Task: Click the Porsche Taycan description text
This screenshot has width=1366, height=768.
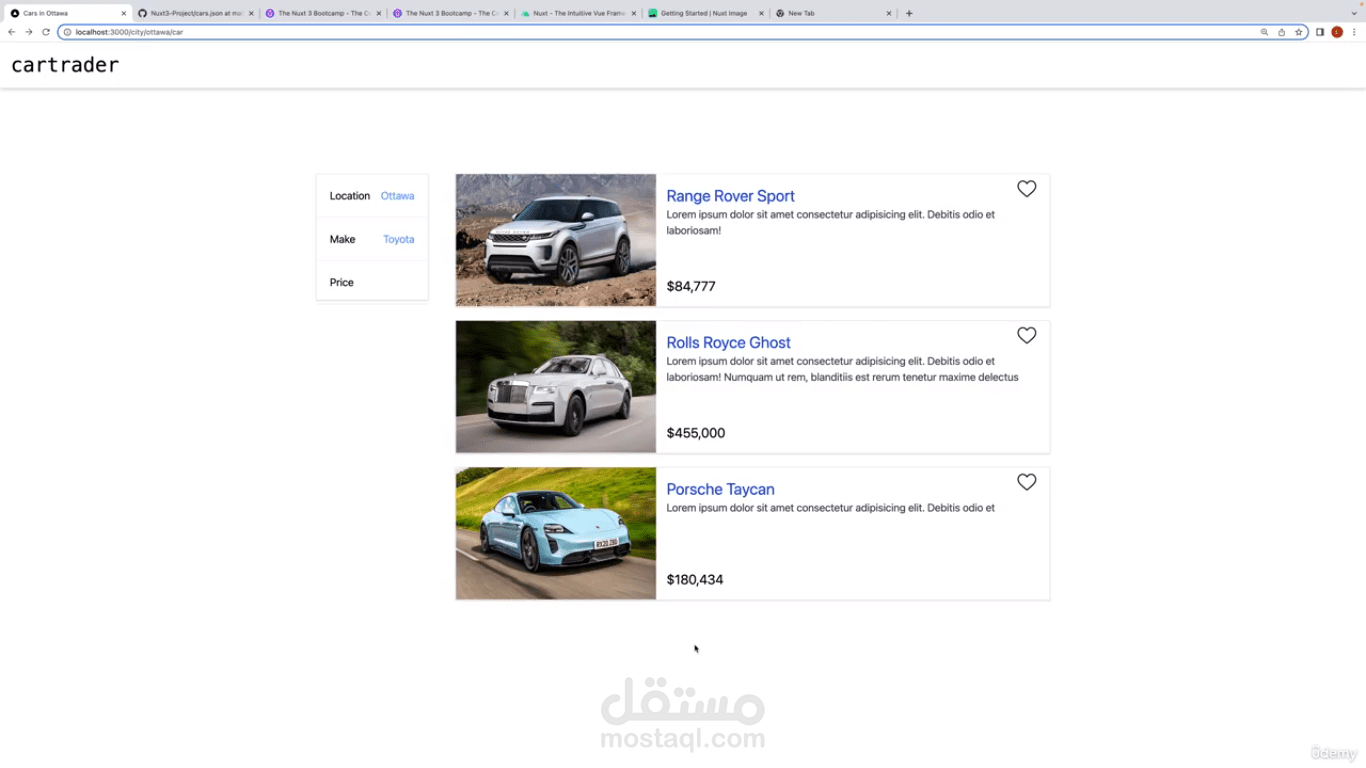Action: tap(831, 508)
